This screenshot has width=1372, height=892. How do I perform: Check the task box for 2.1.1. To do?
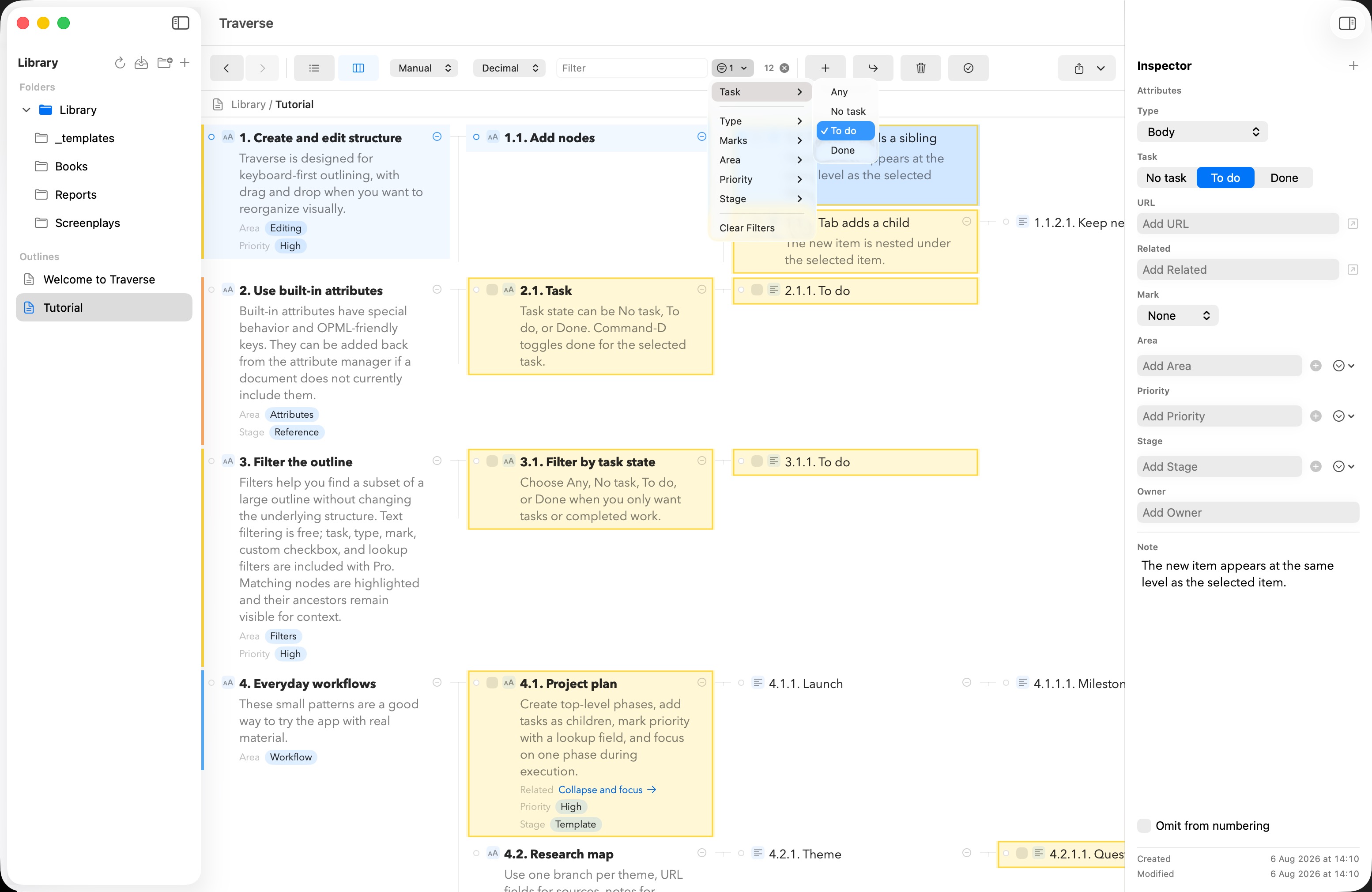tap(757, 290)
